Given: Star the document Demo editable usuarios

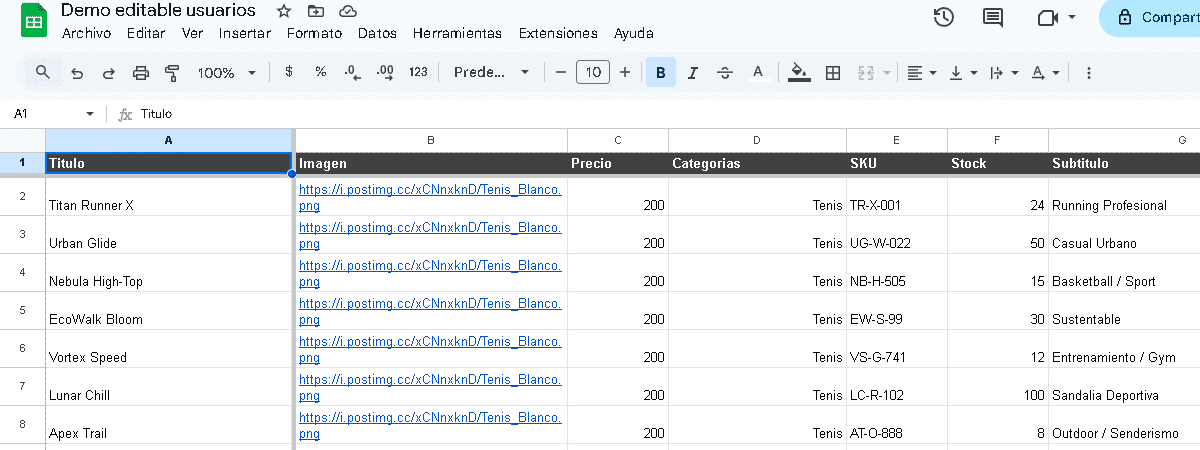Looking at the screenshot, I should click(x=284, y=11).
